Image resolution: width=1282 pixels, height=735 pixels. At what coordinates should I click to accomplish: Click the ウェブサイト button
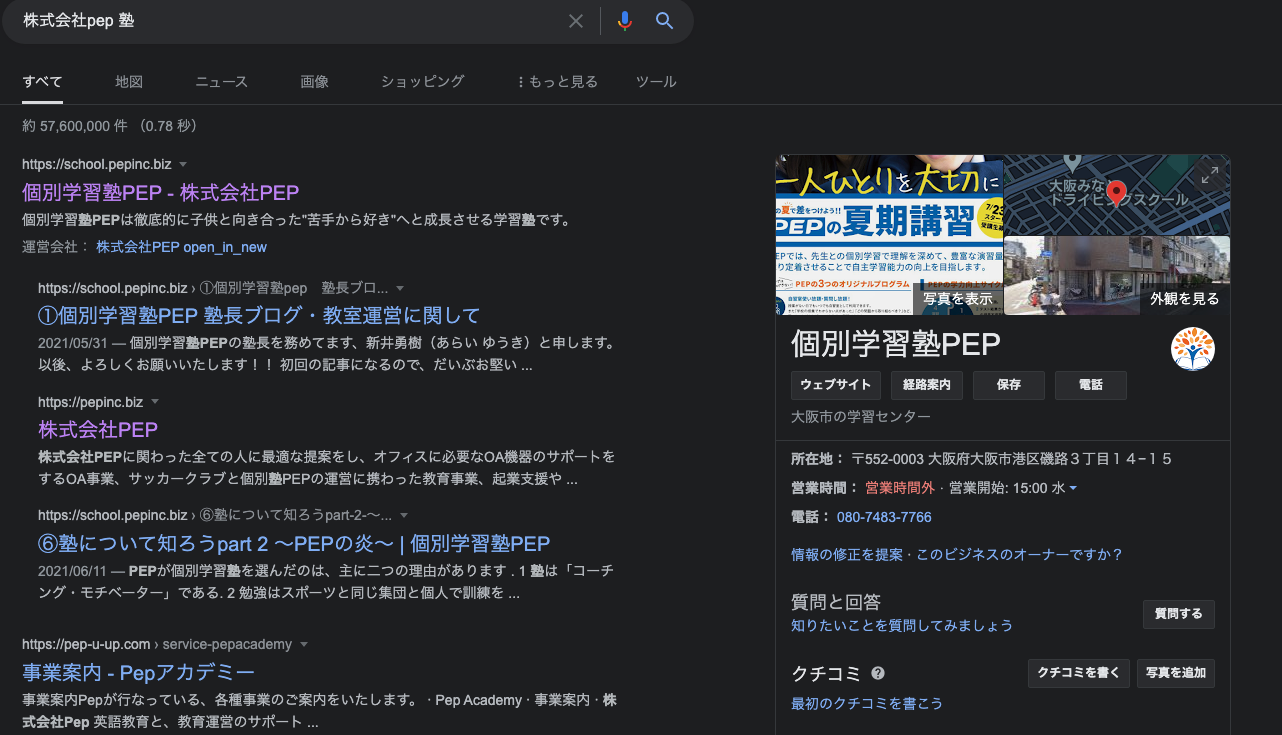point(836,385)
